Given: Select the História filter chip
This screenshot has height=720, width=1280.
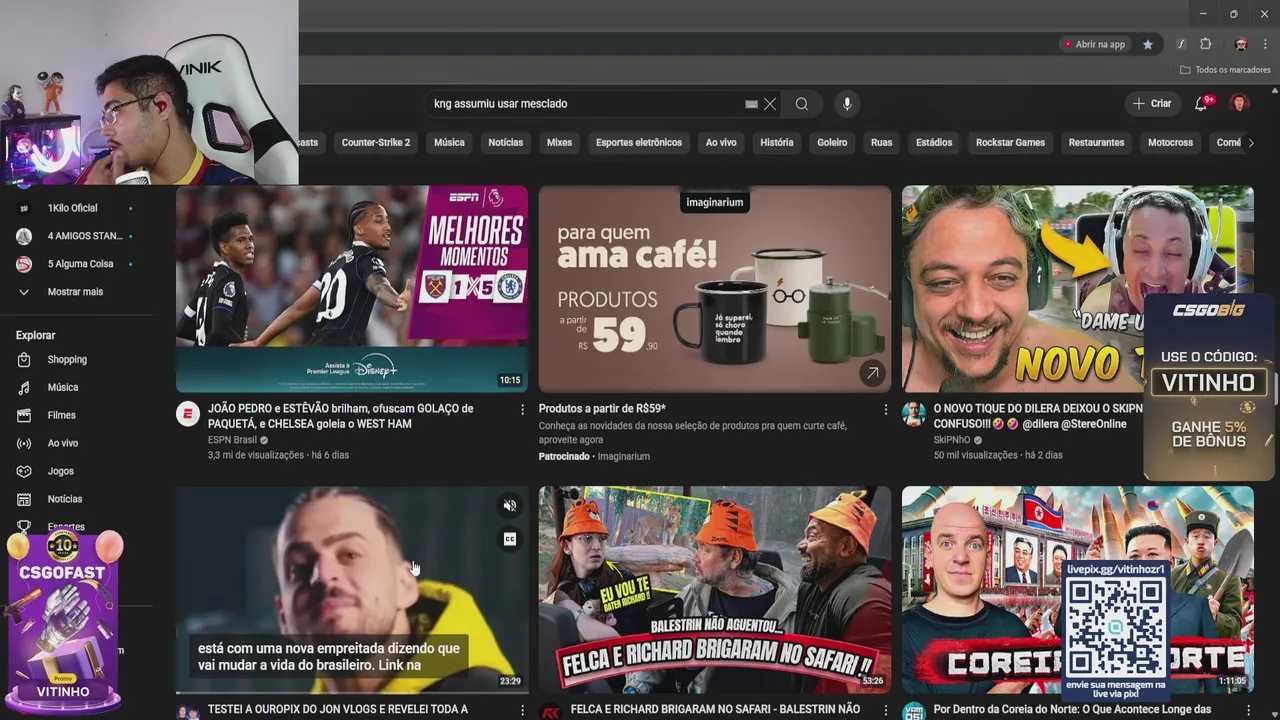Looking at the screenshot, I should 776,143.
